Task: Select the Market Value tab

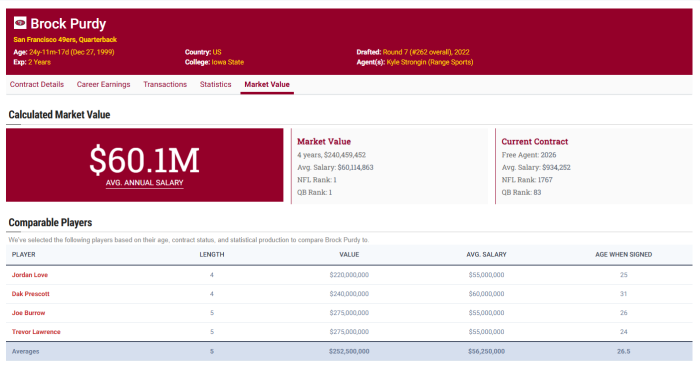Action: pyautogui.click(x=267, y=84)
